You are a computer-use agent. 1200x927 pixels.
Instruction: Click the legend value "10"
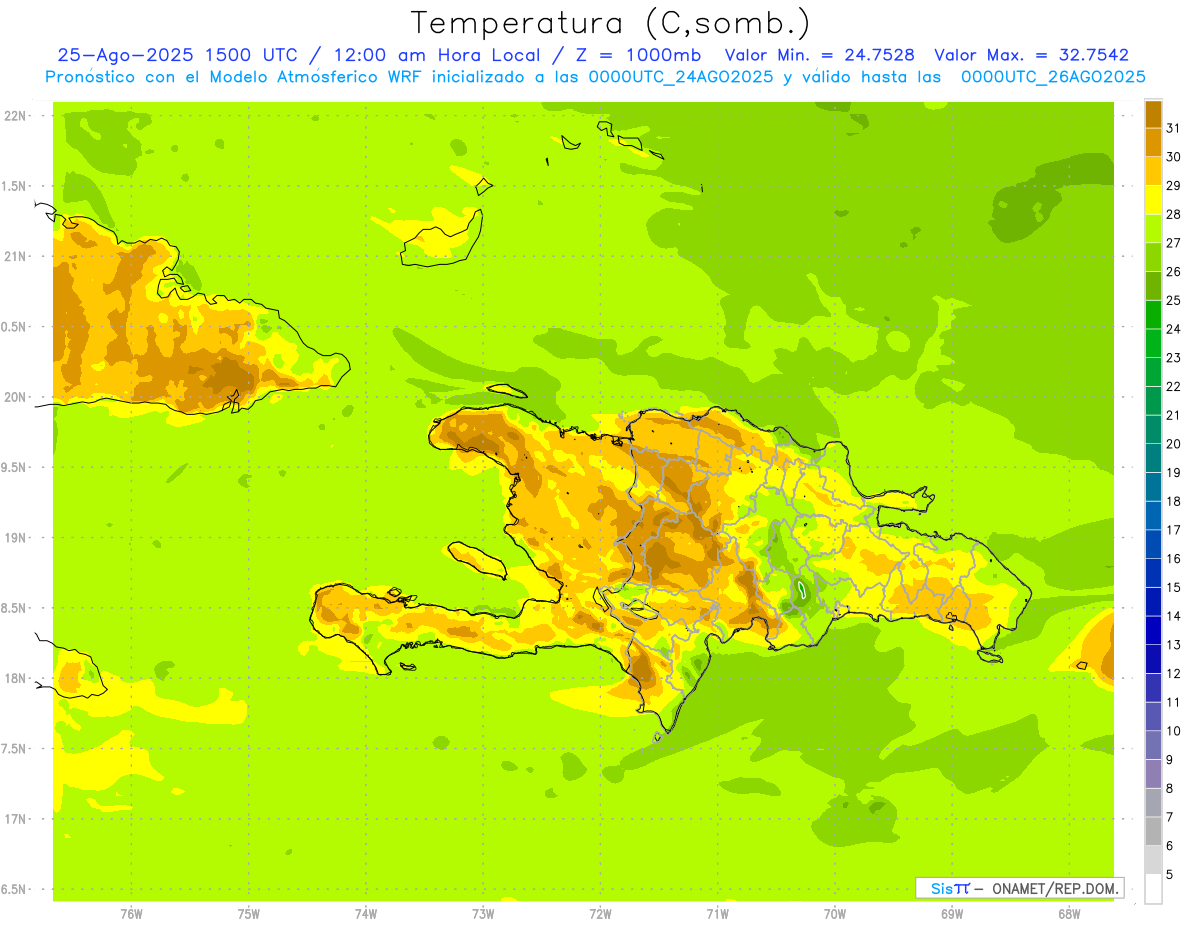[1173, 731]
